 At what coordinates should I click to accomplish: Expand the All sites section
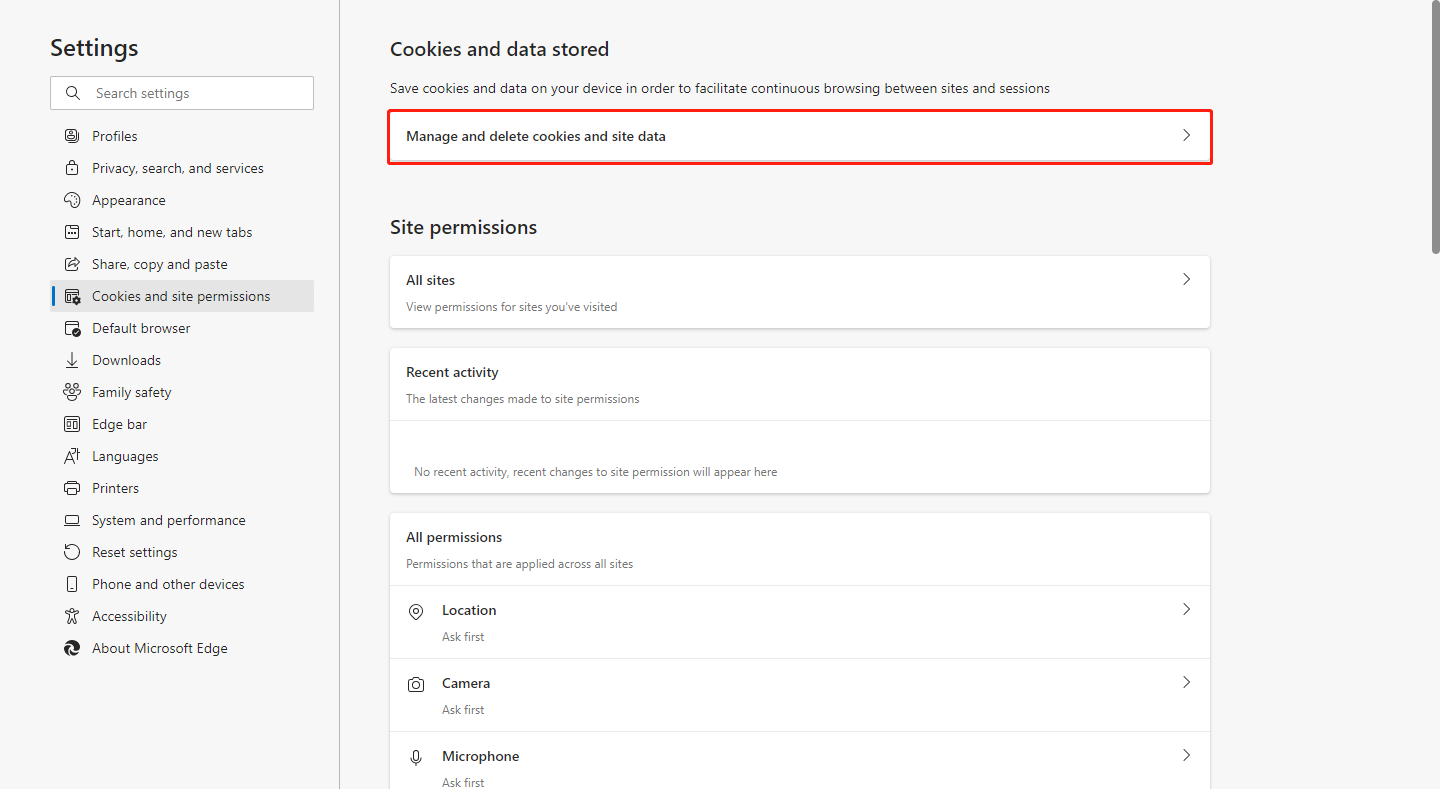pos(1186,279)
